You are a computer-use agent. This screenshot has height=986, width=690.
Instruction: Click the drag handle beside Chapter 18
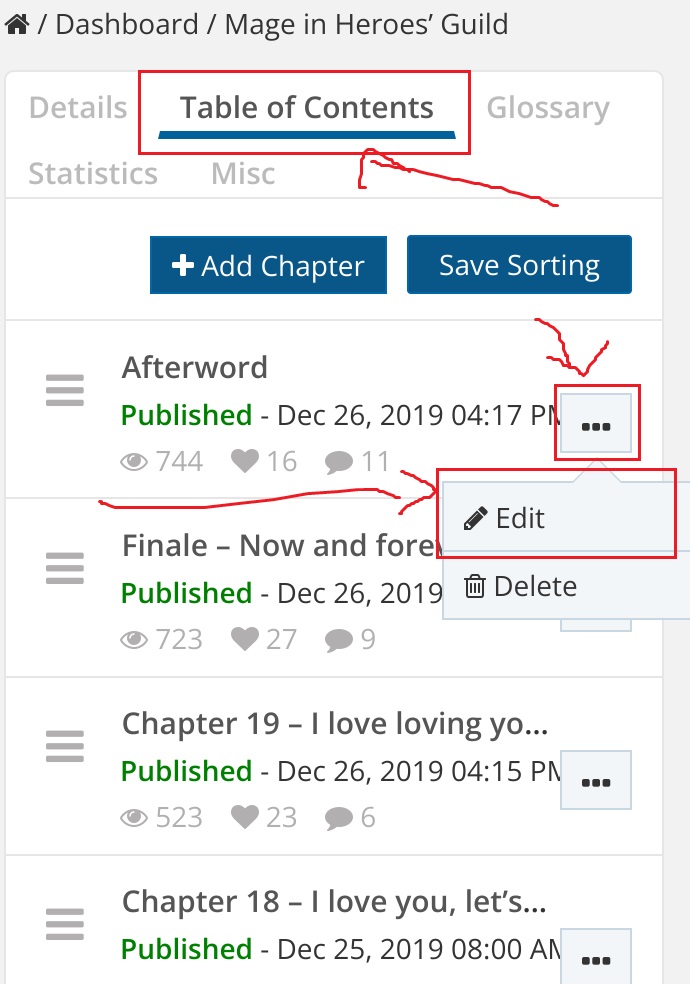(x=65, y=924)
